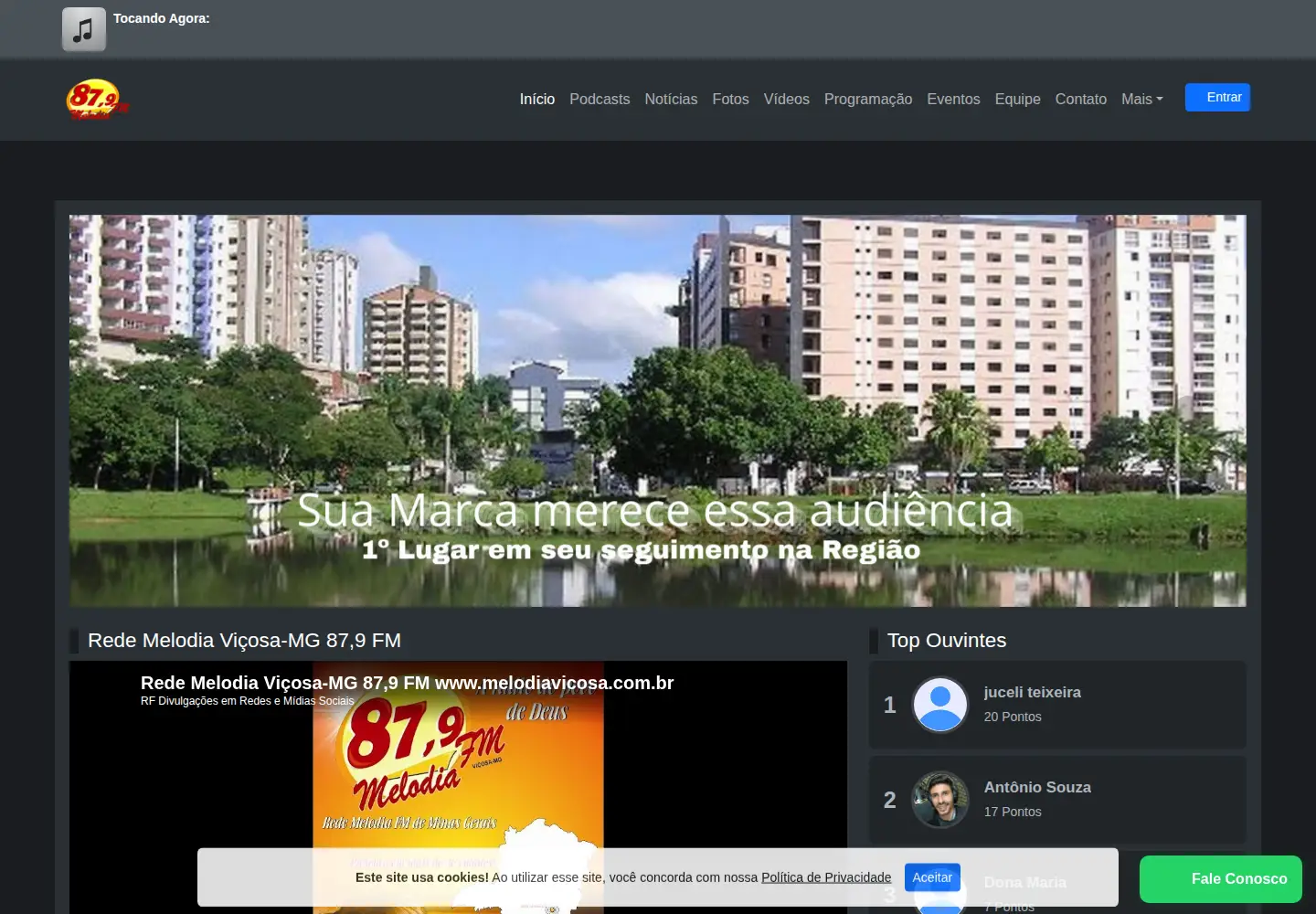Click Antônio Souza's profile photo

(x=940, y=800)
